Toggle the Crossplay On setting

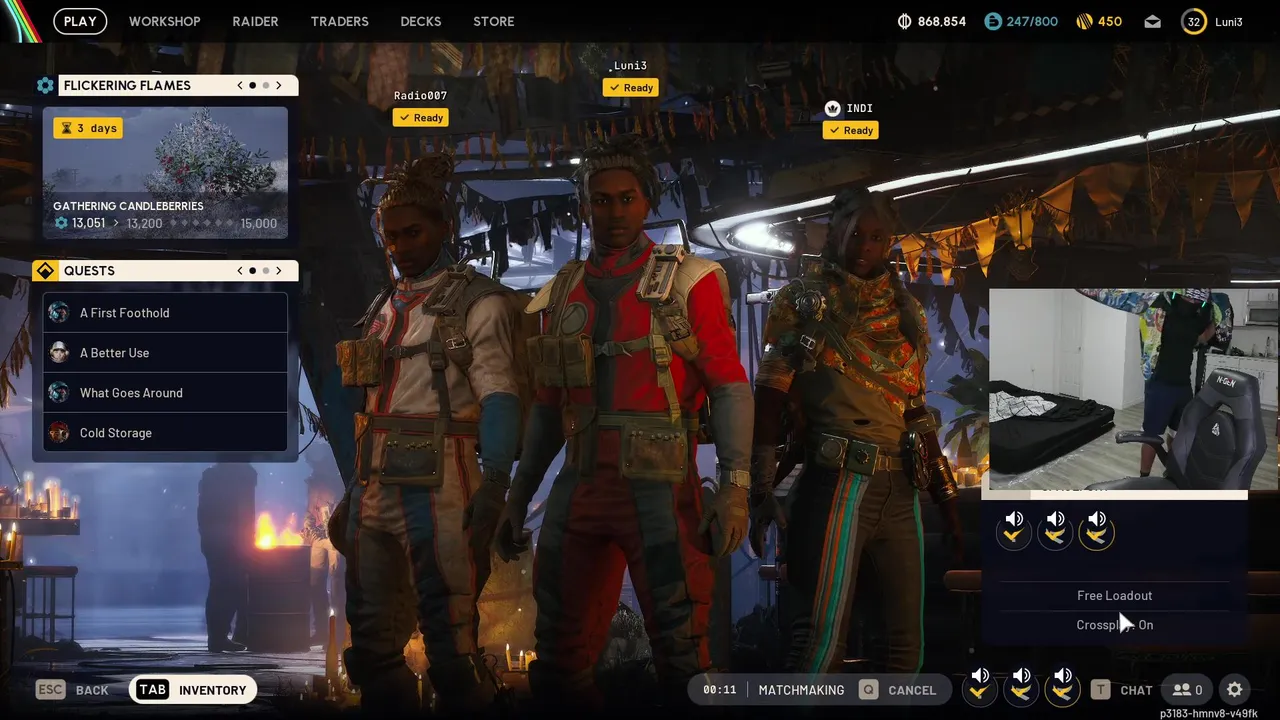click(1114, 625)
